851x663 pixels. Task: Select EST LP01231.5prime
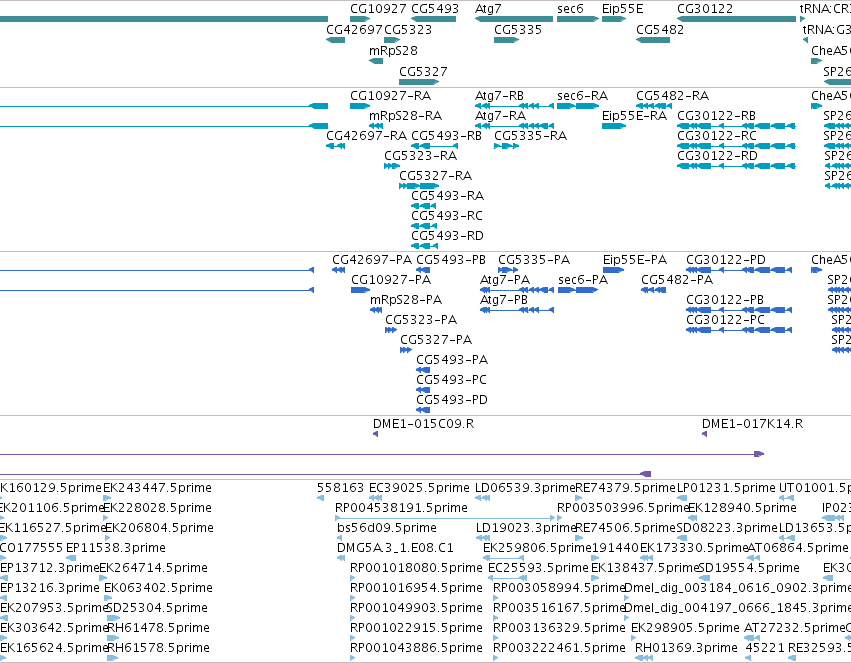pos(683,498)
